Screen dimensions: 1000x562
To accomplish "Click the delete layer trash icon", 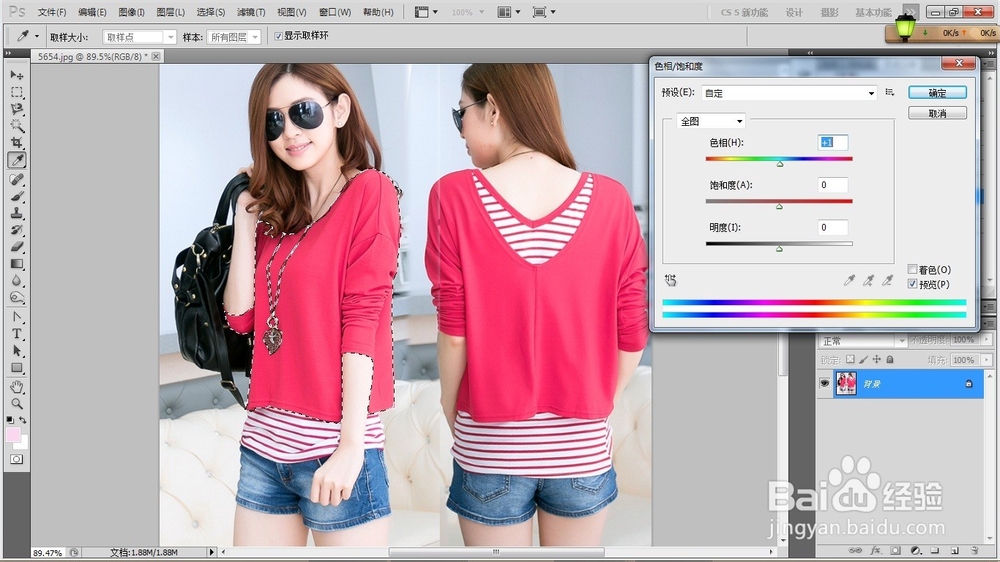I will click(974, 550).
